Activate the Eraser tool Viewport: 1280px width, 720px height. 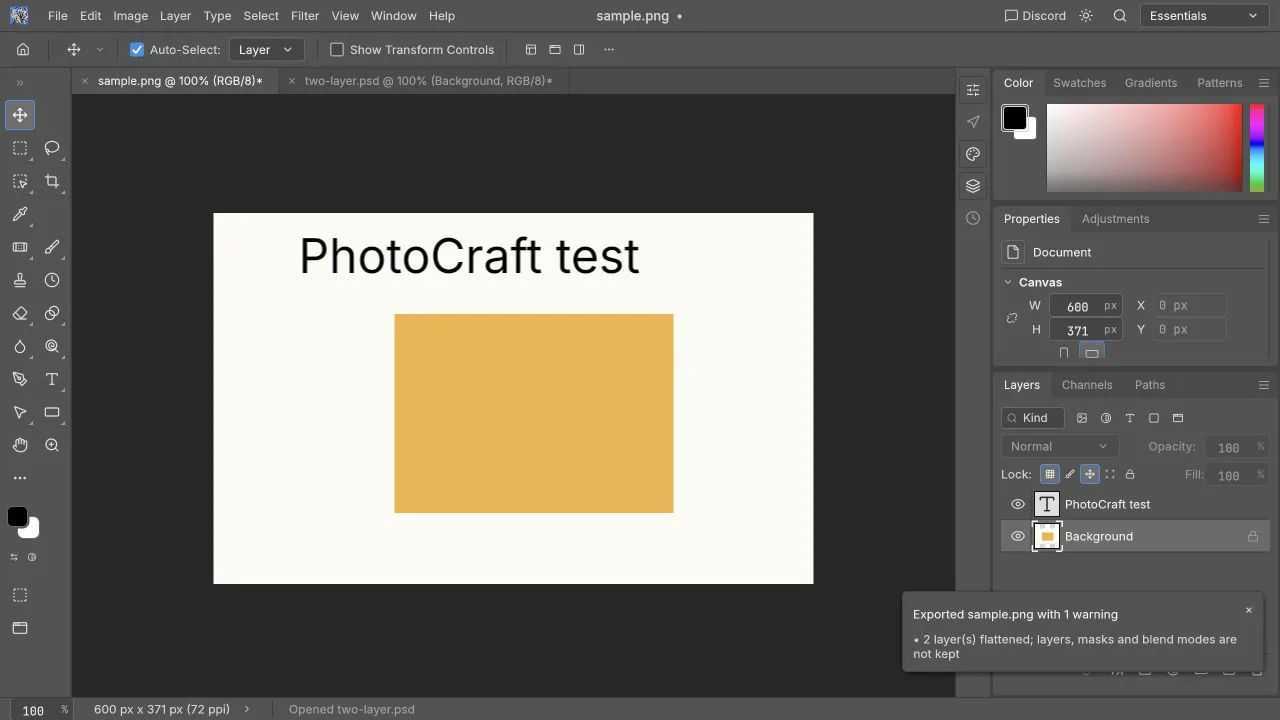click(x=20, y=313)
